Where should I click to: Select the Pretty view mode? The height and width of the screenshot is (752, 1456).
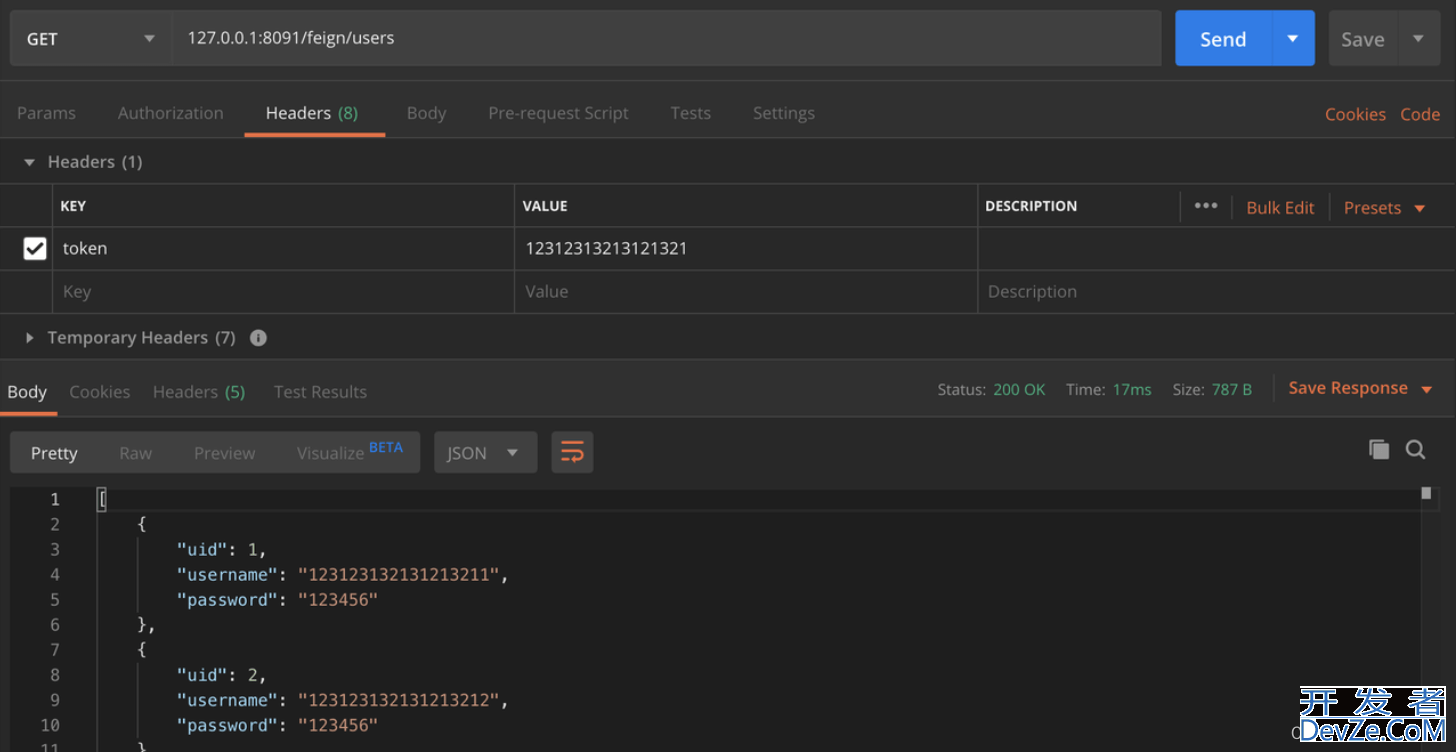(x=54, y=453)
